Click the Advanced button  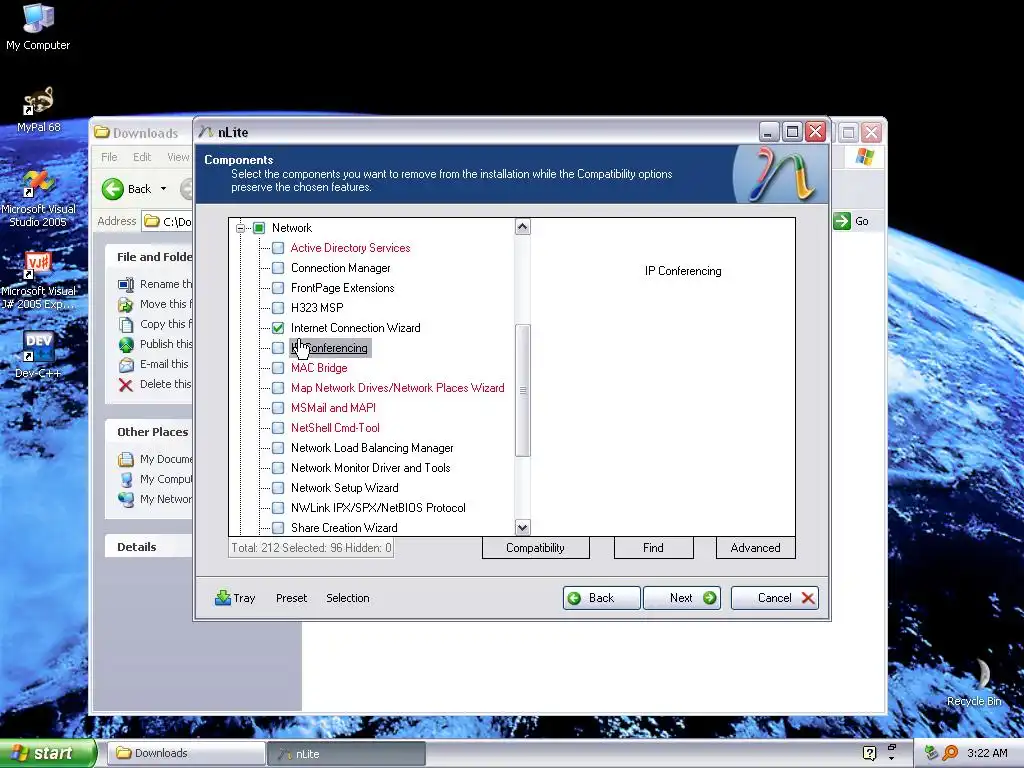tap(756, 548)
